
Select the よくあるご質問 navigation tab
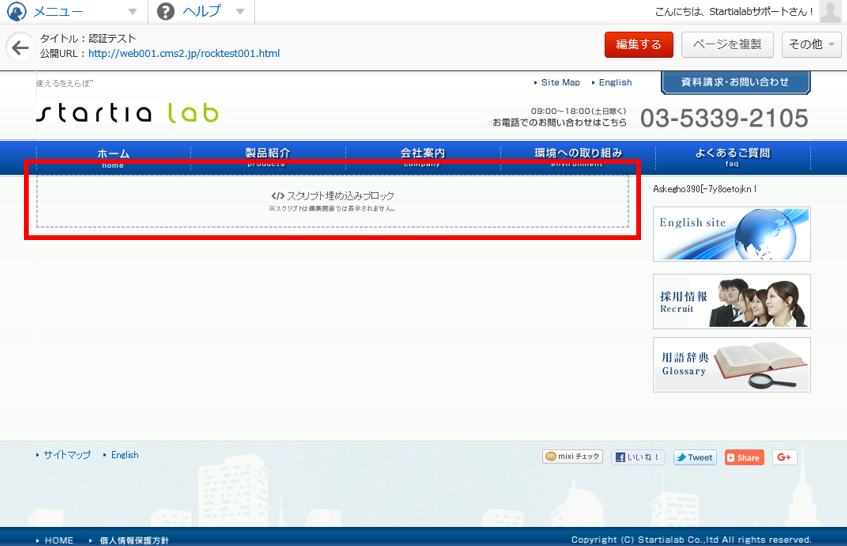pos(732,157)
